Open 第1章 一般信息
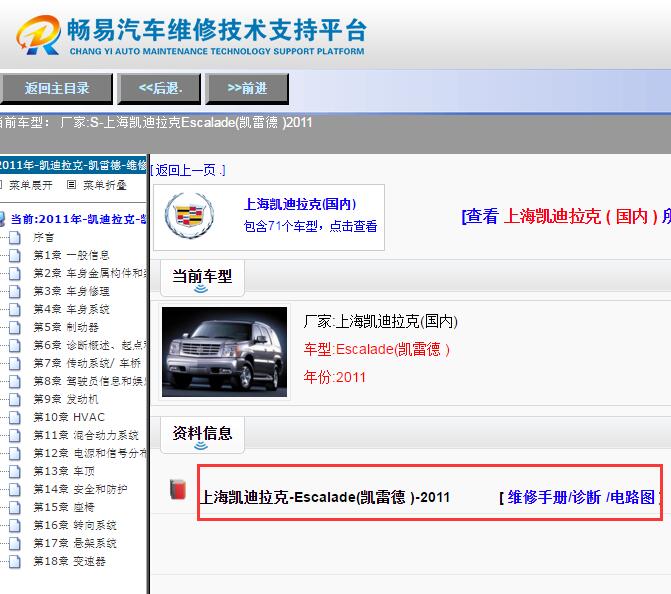Viewport: 671px width, 594px height. point(71,255)
